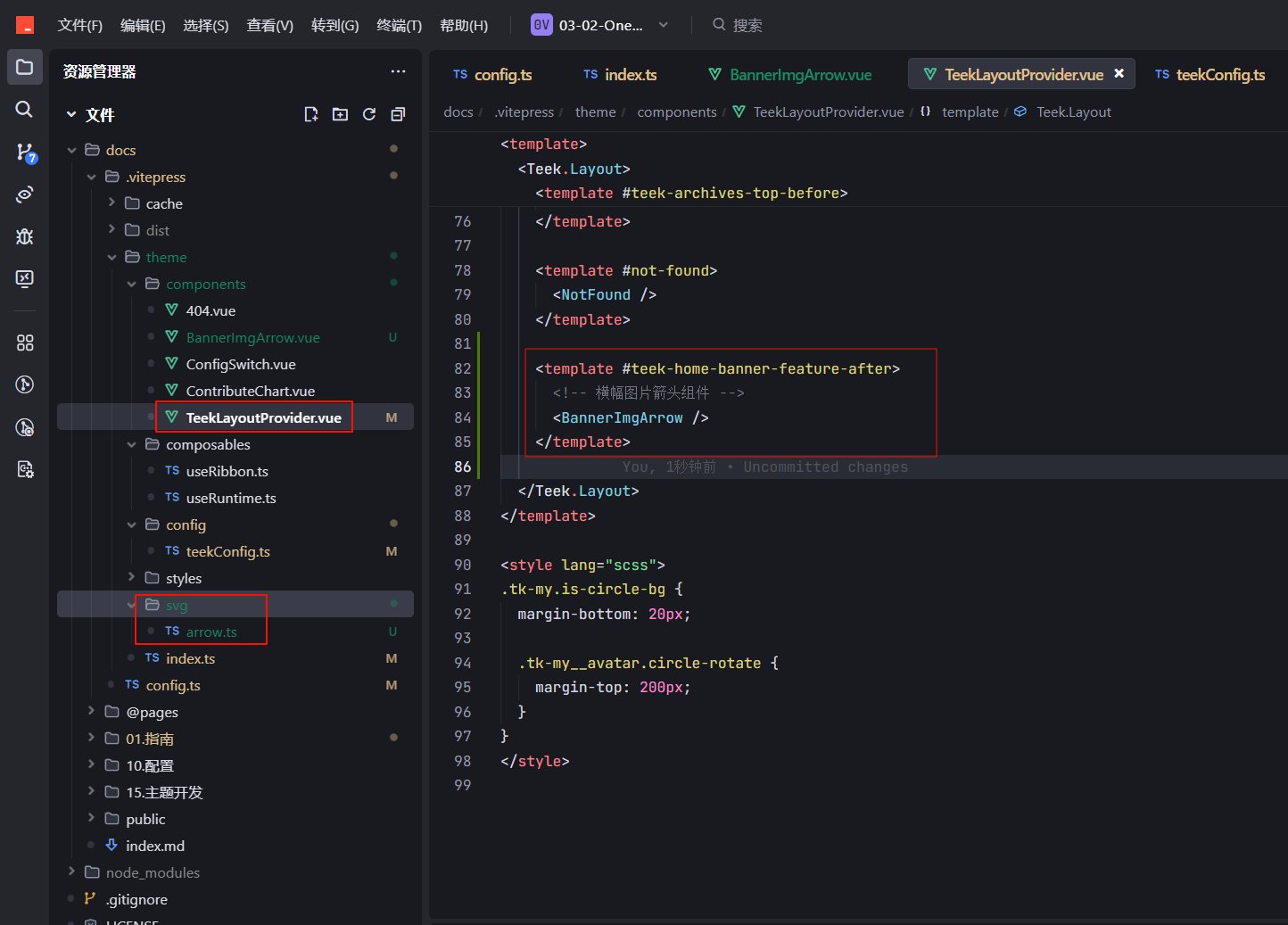The width and height of the screenshot is (1288, 925).
Task: Click the new file icon in explorer header
Action: coord(310,114)
